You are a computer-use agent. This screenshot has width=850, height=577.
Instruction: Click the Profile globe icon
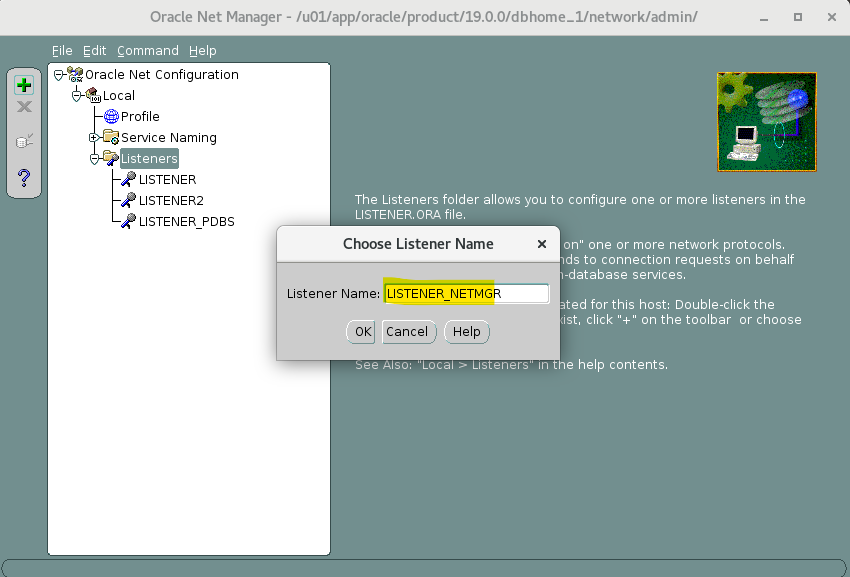[x=111, y=116]
